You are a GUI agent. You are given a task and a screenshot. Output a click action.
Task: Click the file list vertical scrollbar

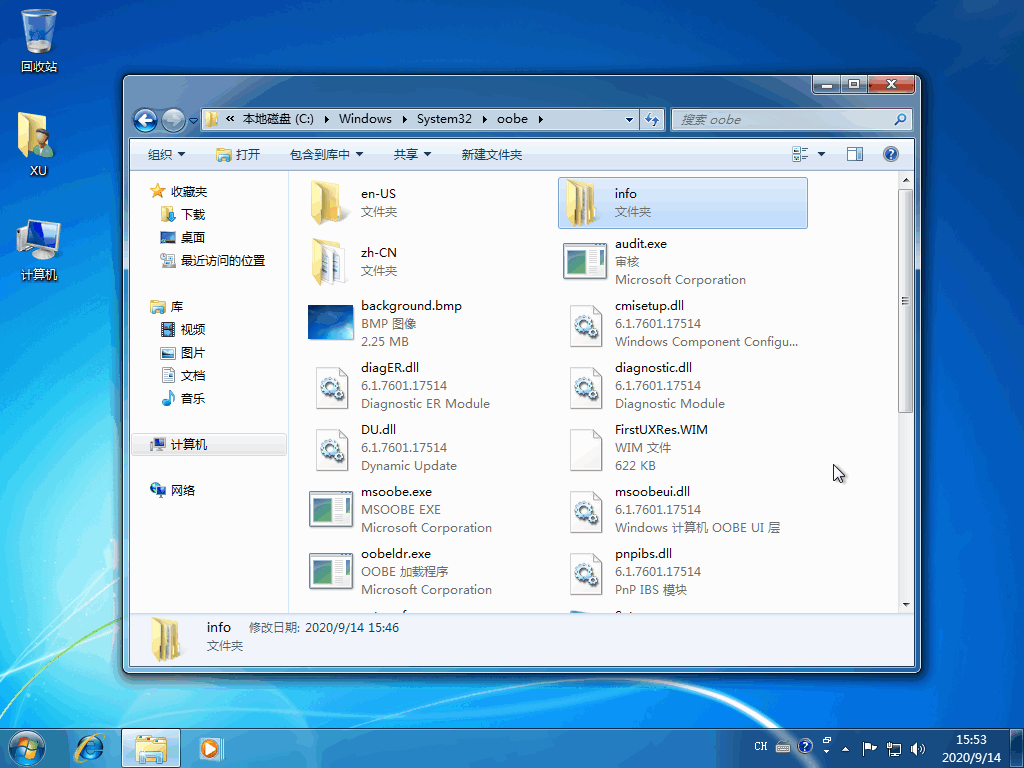click(x=906, y=300)
